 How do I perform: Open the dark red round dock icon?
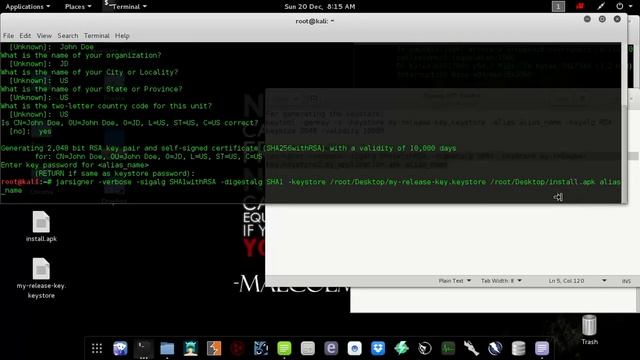point(238,348)
